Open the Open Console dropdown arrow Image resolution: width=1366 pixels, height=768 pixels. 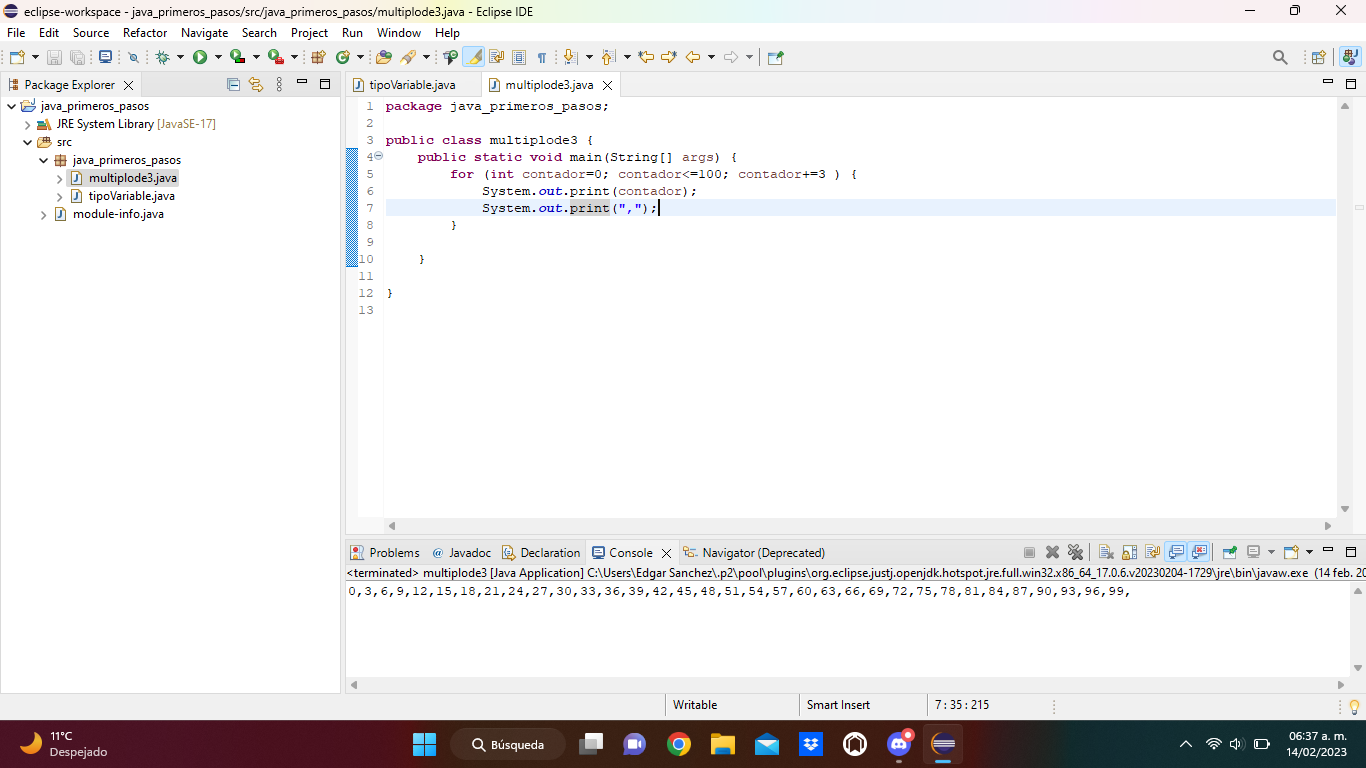click(x=1309, y=552)
